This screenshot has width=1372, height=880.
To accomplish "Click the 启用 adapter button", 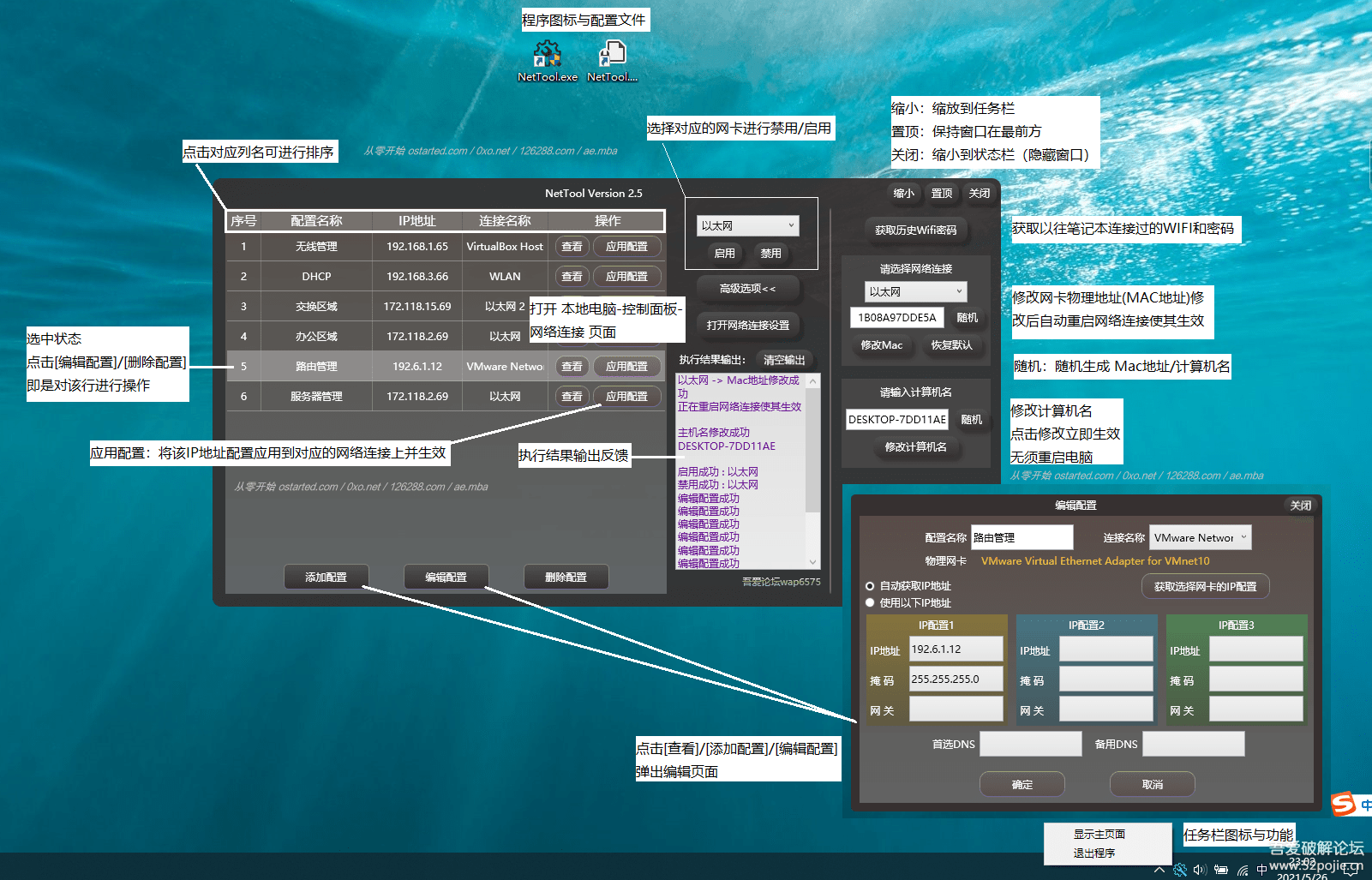I will (724, 254).
